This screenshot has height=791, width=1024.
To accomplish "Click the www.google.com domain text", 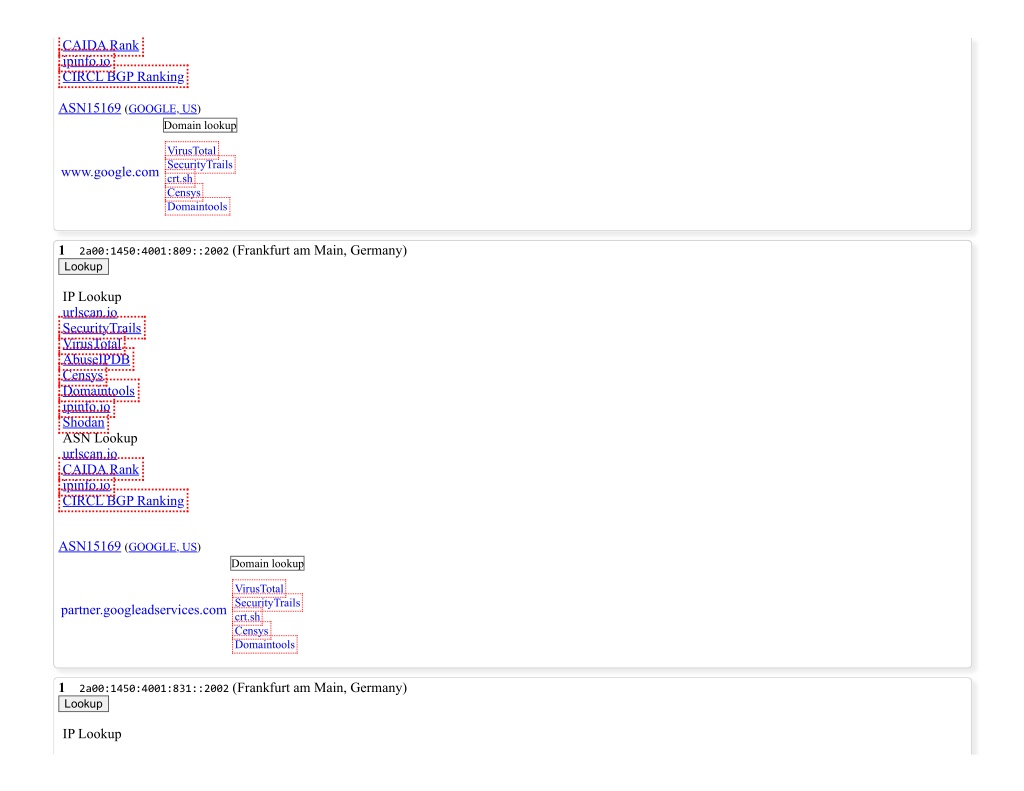I will tap(110, 172).
